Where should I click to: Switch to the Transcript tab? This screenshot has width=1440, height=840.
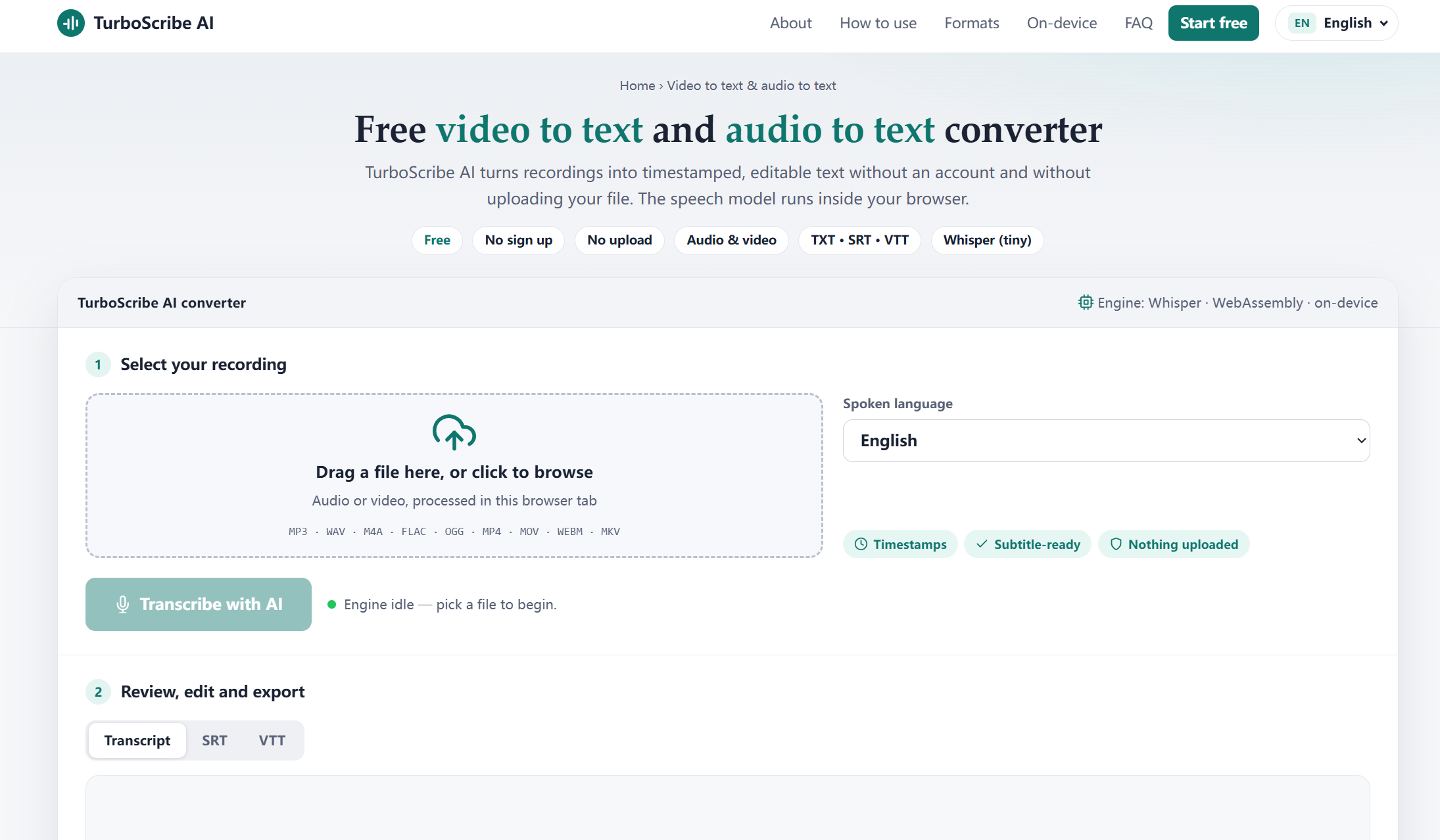click(137, 740)
